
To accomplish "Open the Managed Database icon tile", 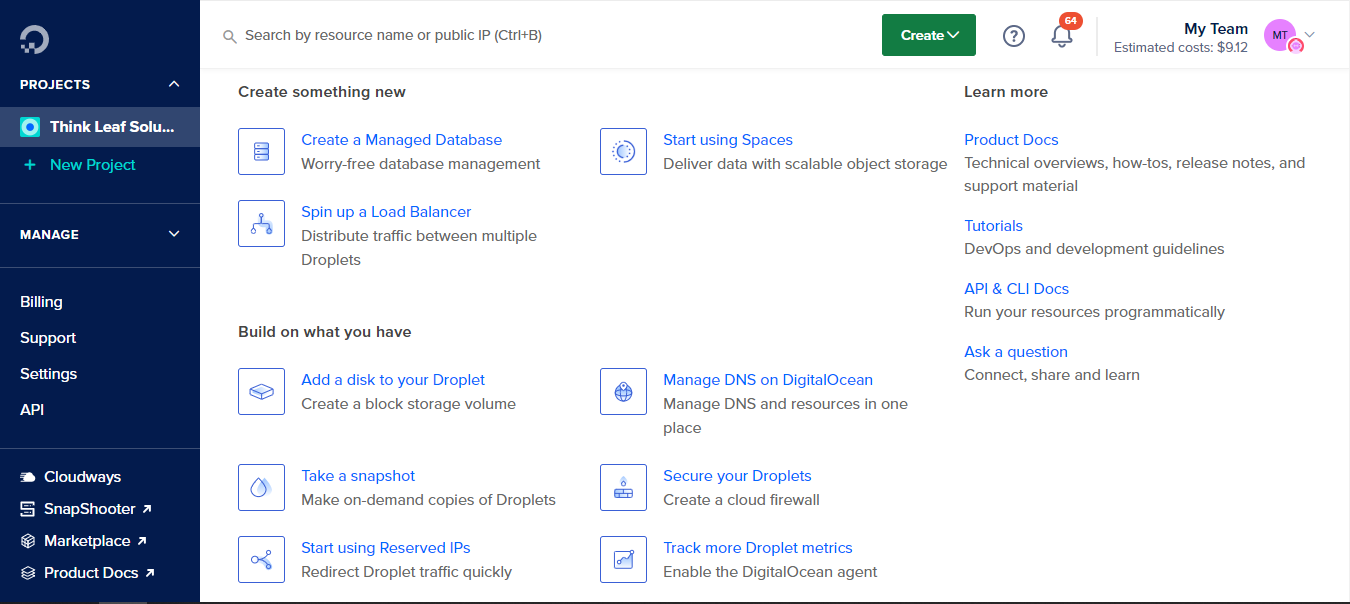I will (262, 152).
